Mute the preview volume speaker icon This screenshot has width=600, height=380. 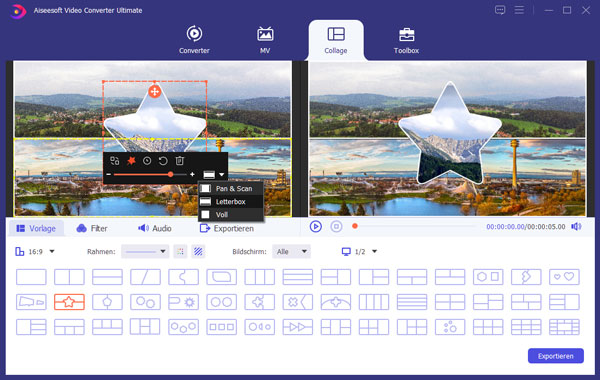click(x=576, y=227)
